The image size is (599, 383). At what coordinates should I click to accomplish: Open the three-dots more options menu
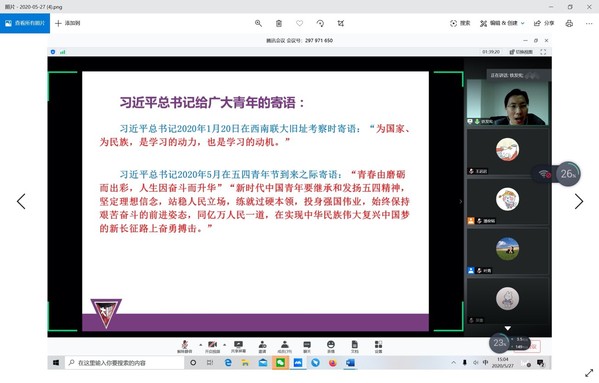tap(589, 23)
